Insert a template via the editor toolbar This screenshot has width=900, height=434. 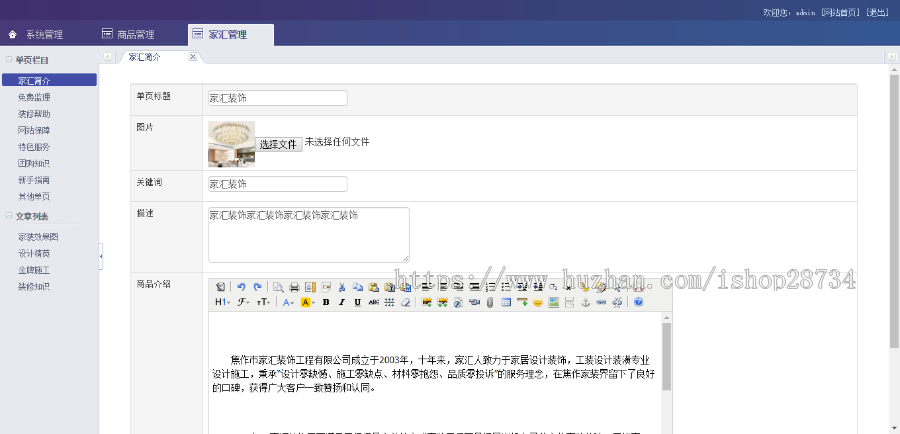point(311,287)
